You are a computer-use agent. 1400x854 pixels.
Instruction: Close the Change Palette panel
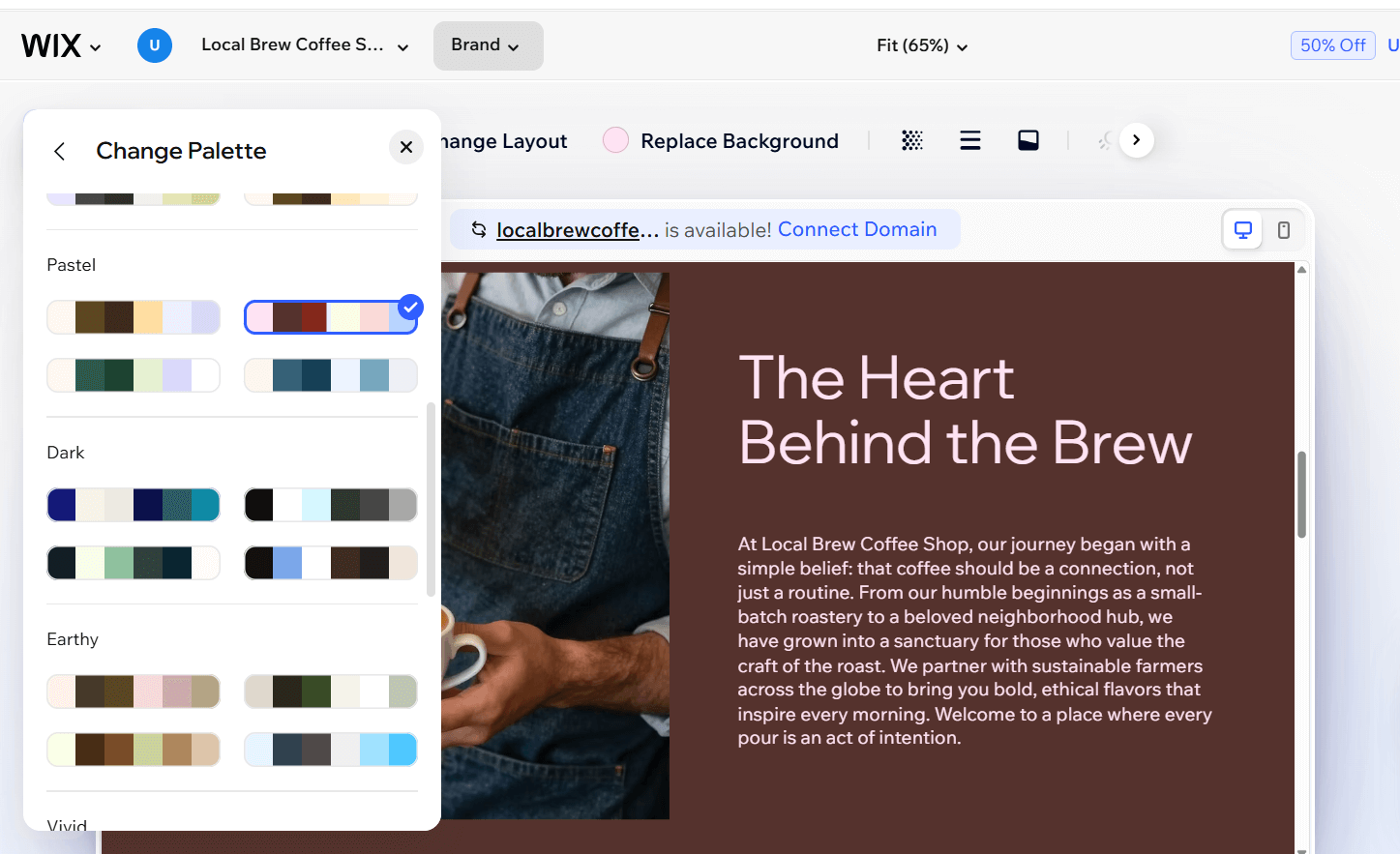click(406, 147)
